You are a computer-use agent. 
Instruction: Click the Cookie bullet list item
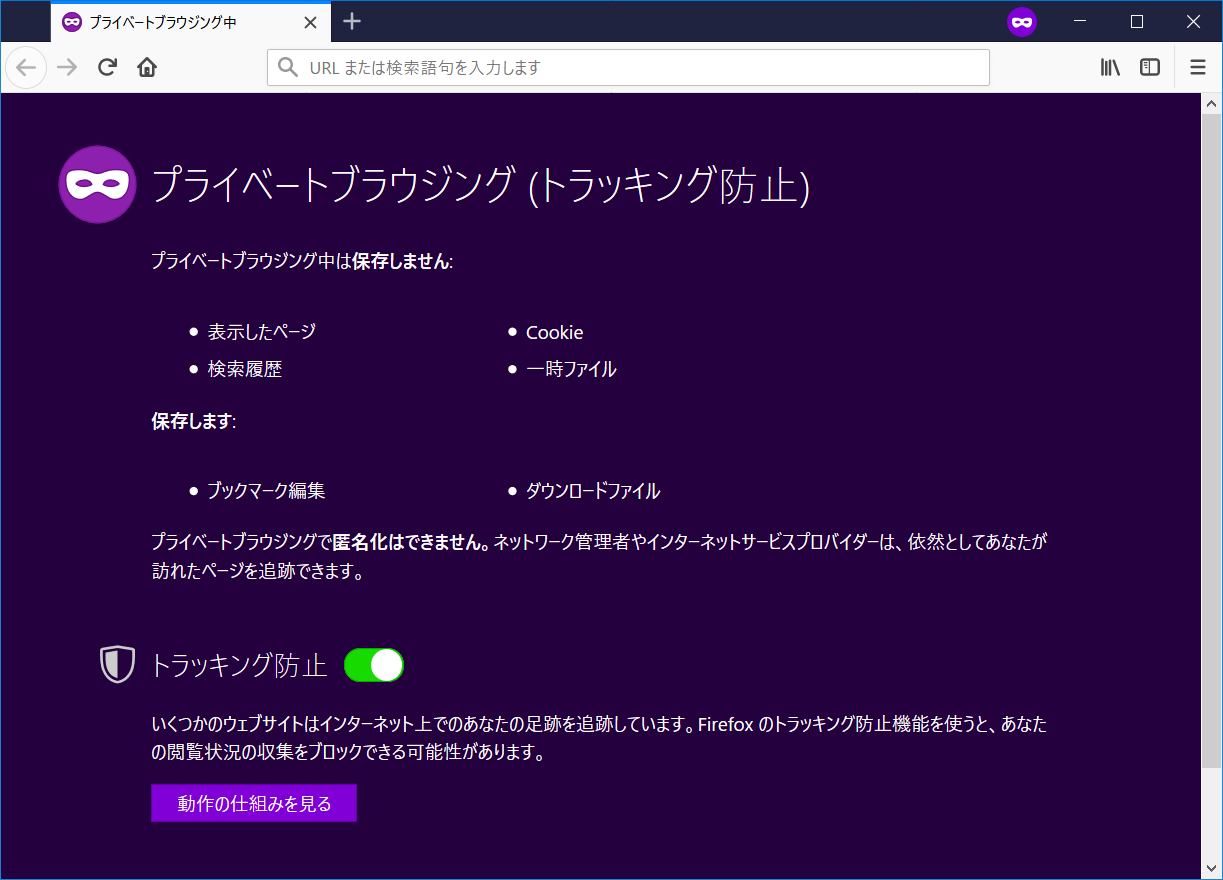(554, 332)
